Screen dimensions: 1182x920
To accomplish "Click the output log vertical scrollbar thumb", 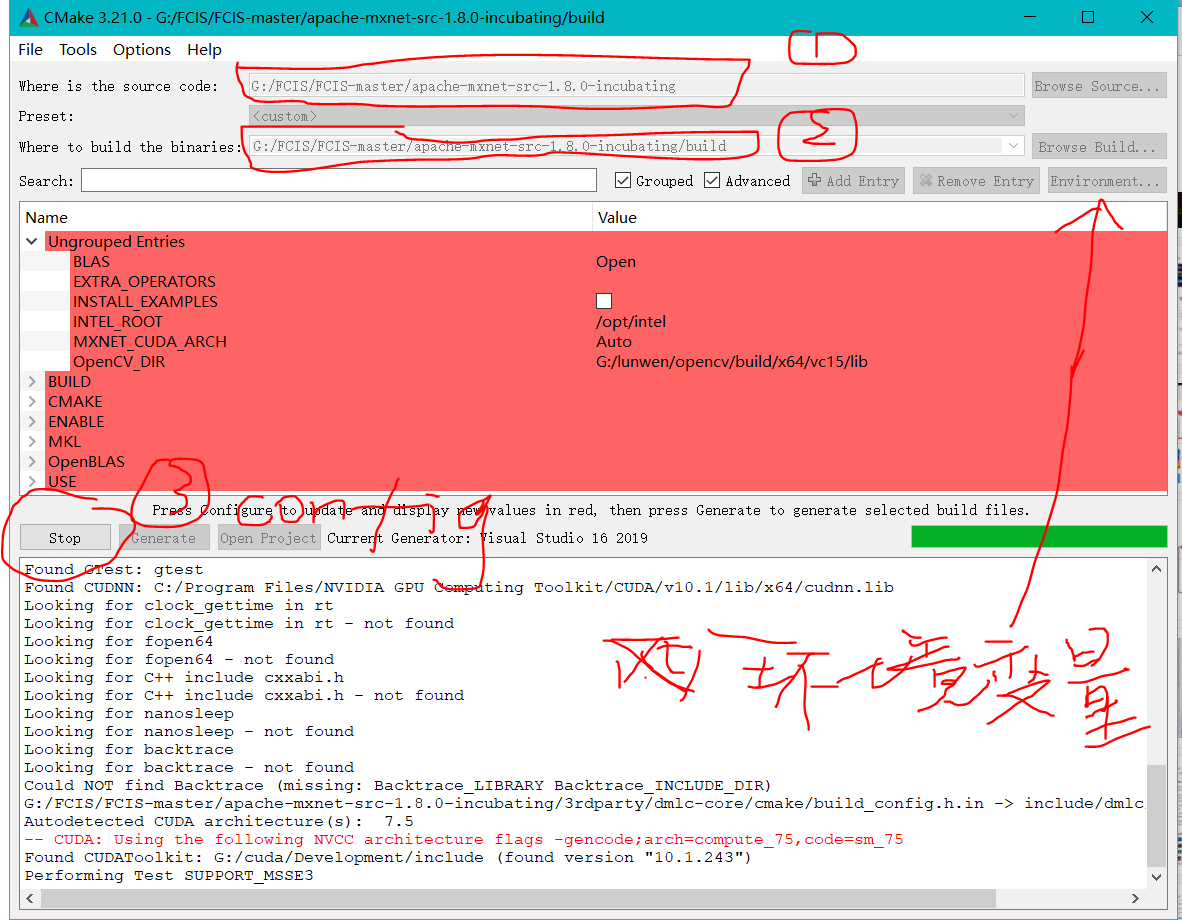I will 1156,816.
